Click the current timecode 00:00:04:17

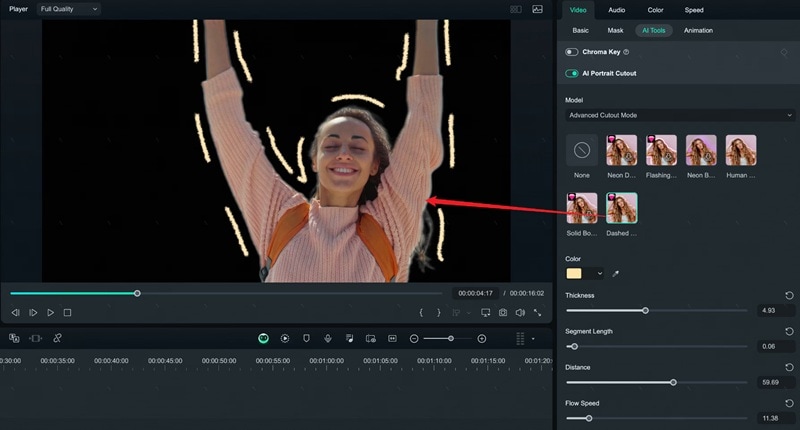point(476,293)
